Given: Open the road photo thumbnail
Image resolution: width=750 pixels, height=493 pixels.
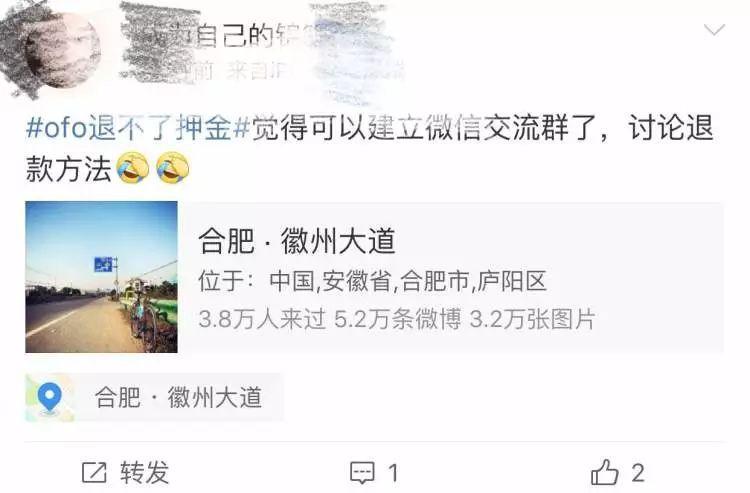Looking at the screenshot, I should pyautogui.click(x=101, y=277).
